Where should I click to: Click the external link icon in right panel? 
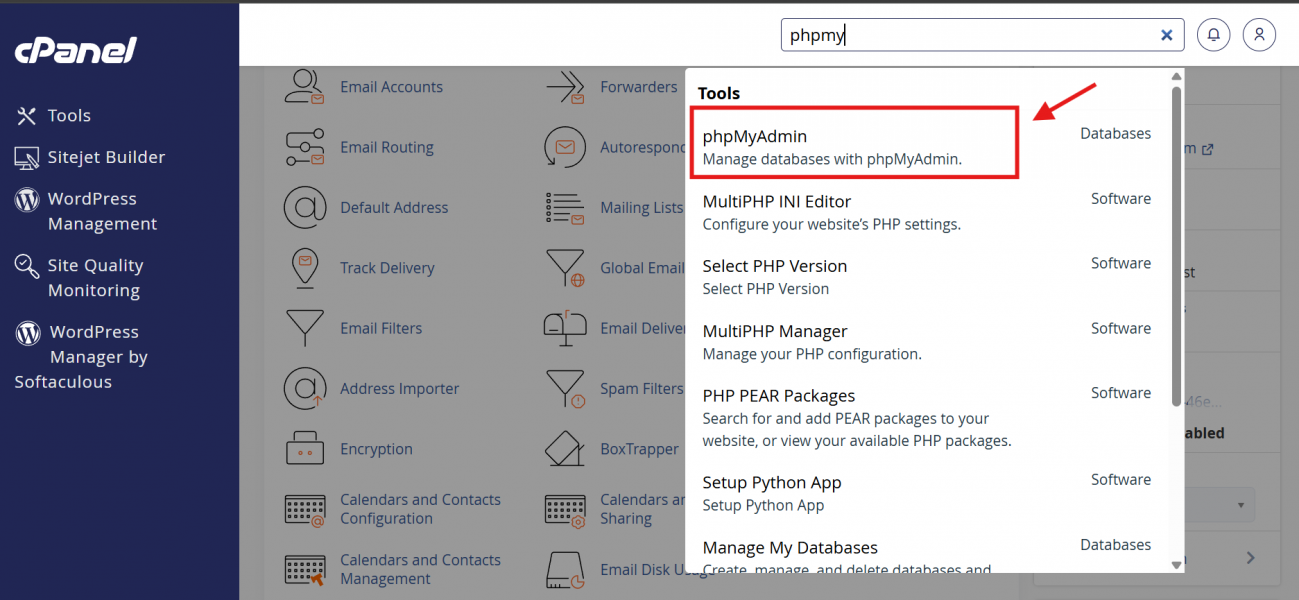1207,149
